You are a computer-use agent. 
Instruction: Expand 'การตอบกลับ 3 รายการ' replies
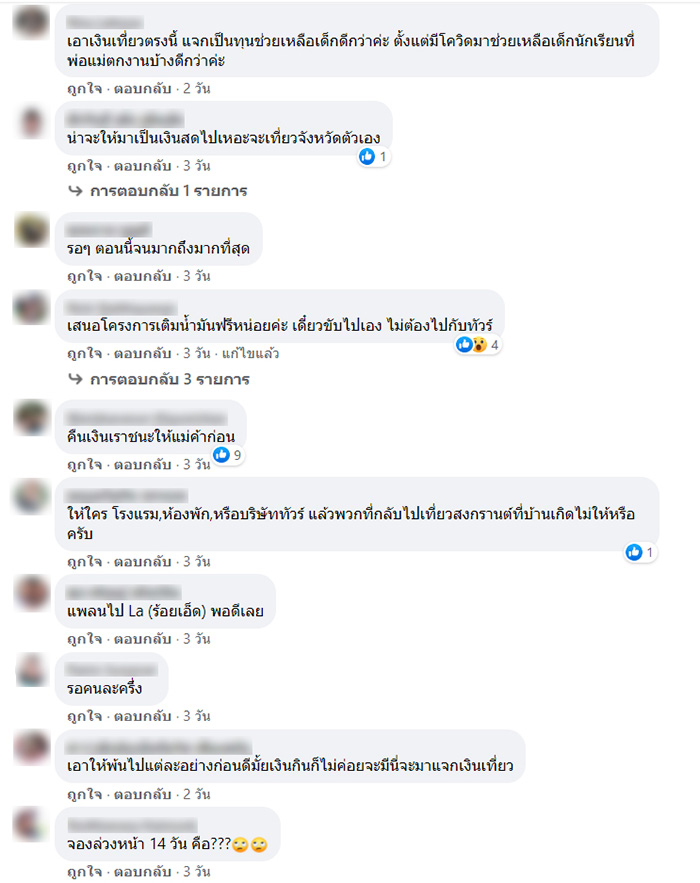(x=170, y=380)
